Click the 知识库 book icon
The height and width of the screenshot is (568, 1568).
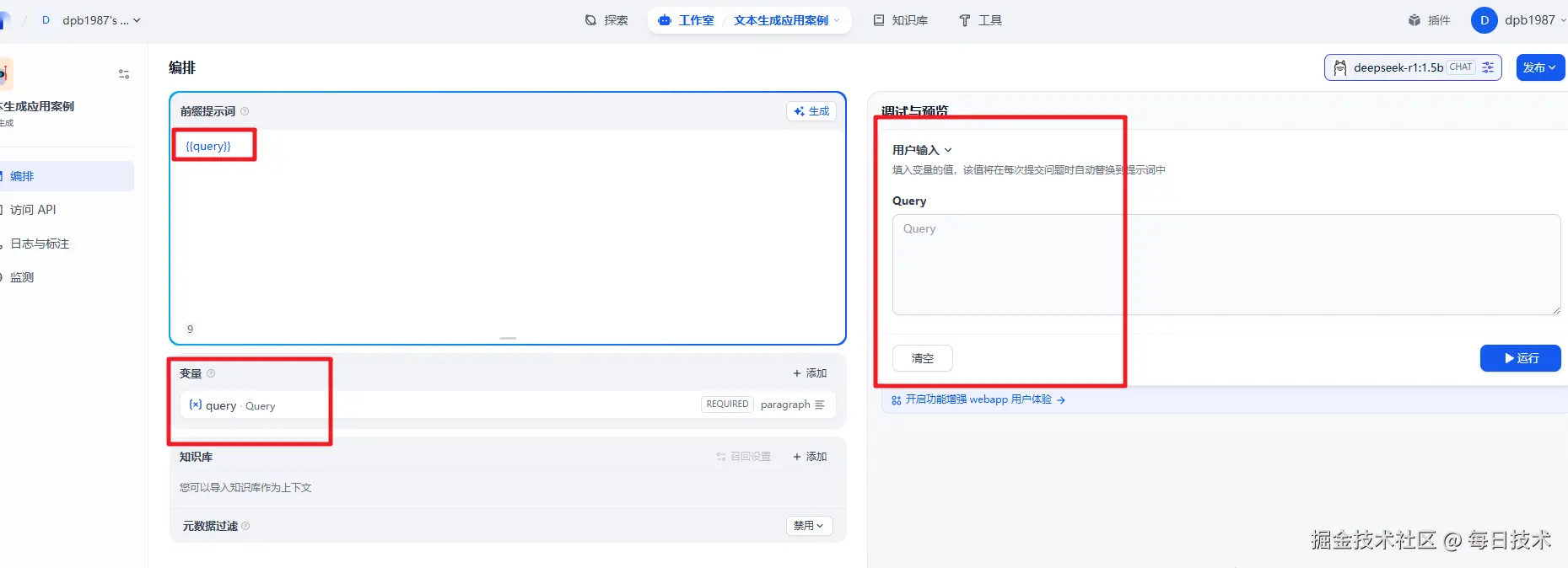coord(879,20)
